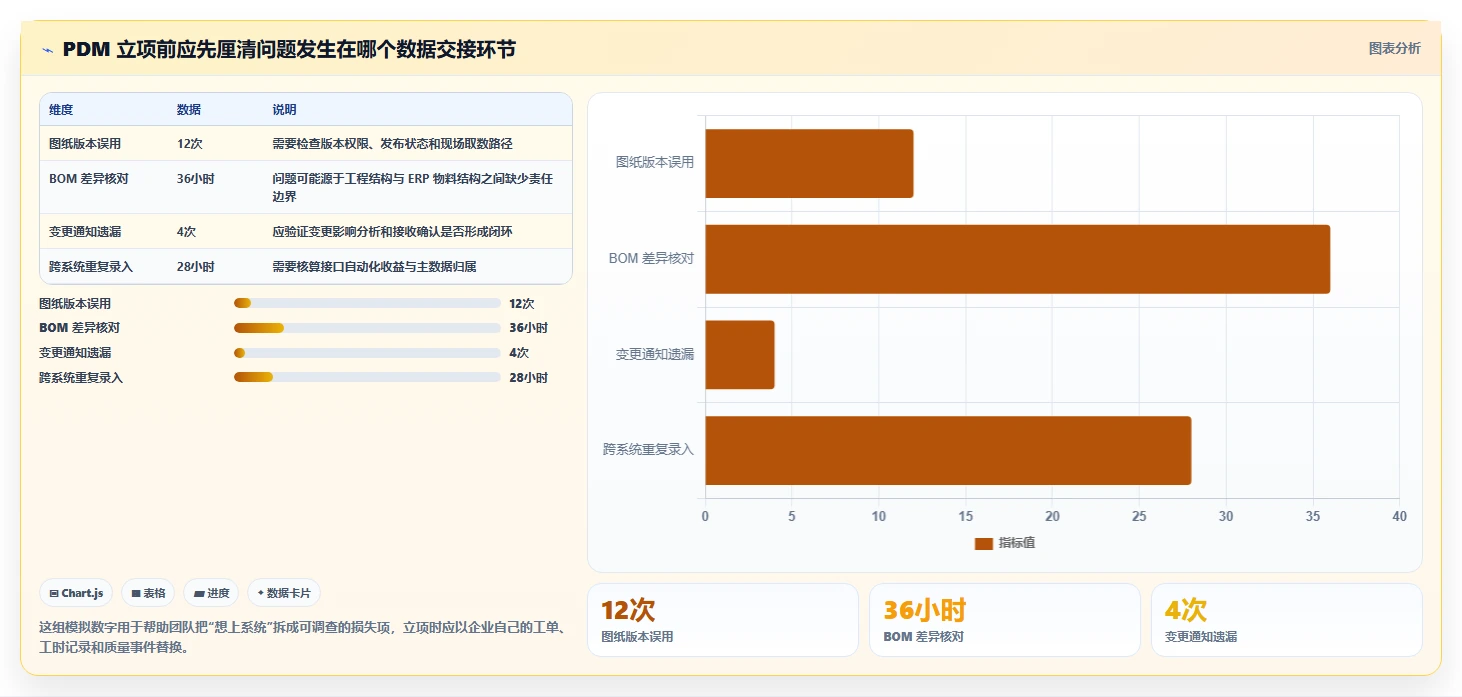Click table cell 图纸版本误用
Viewport: 1462px width, 697px height.
click(85, 144)
